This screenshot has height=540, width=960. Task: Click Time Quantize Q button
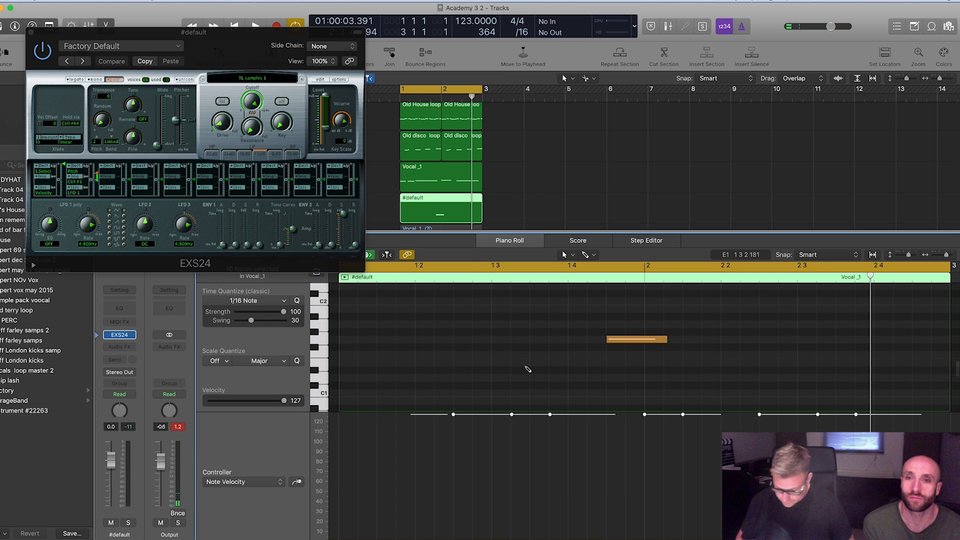click(x=297, y=301)
